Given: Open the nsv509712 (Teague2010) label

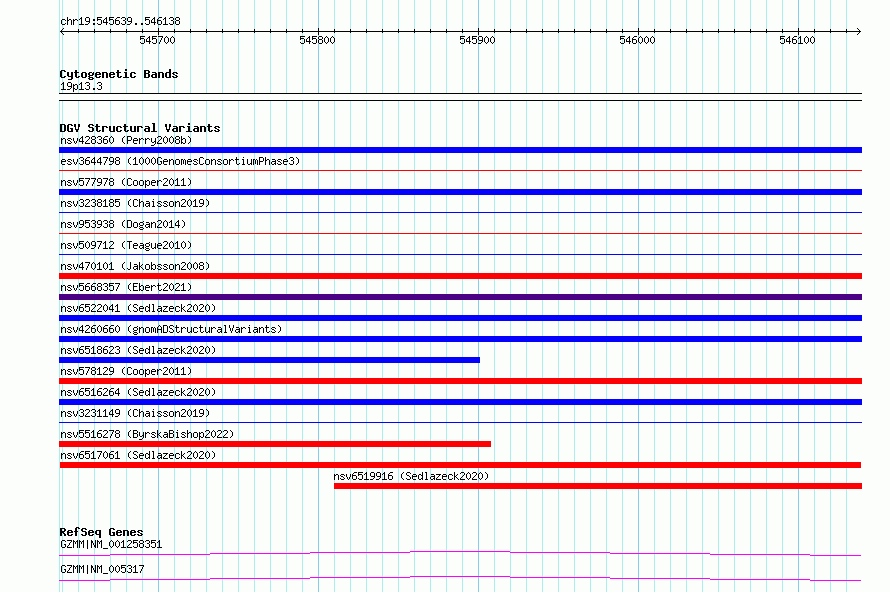Looking at the screenshot, I should [x=126, y=245].
